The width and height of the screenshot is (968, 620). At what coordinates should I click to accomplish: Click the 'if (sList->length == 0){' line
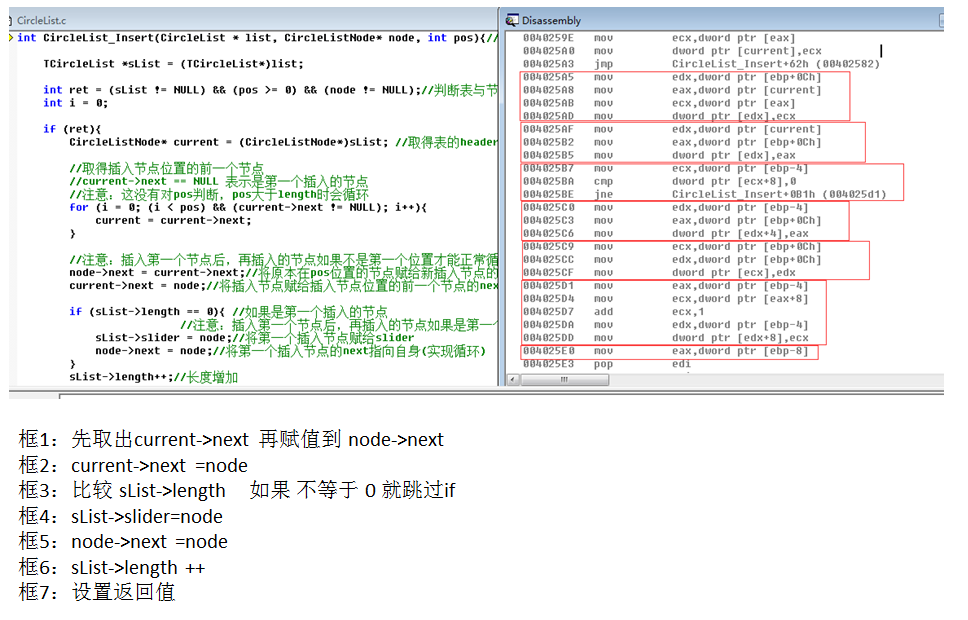point(228,311)
